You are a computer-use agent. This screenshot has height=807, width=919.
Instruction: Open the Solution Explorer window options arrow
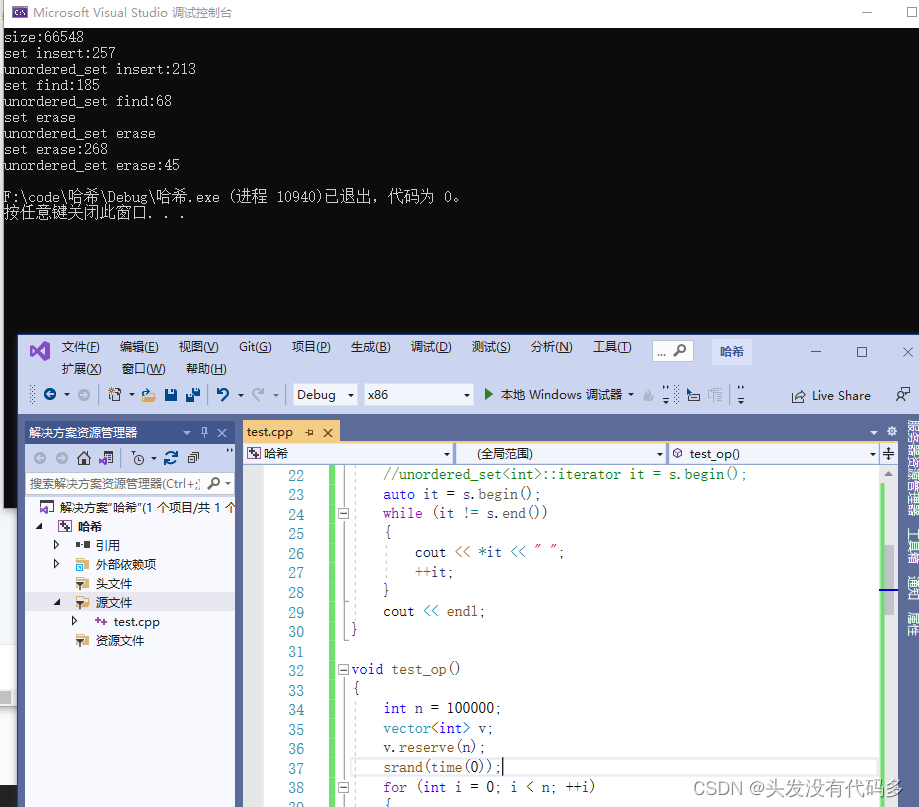pos(186,433)
